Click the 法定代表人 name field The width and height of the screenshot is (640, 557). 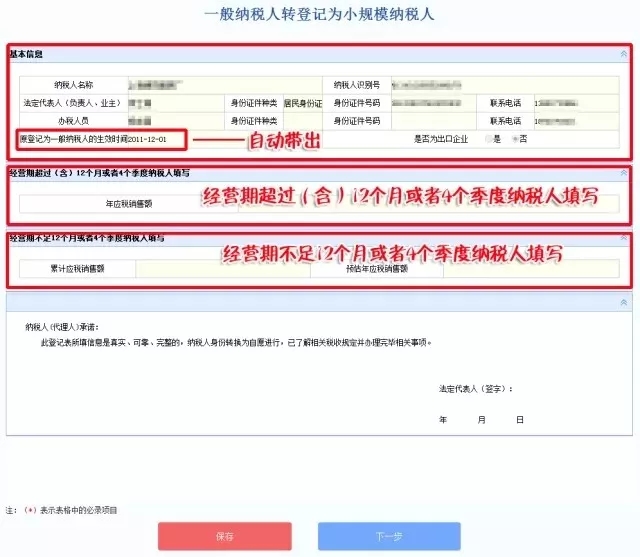[x=176, y=102]
